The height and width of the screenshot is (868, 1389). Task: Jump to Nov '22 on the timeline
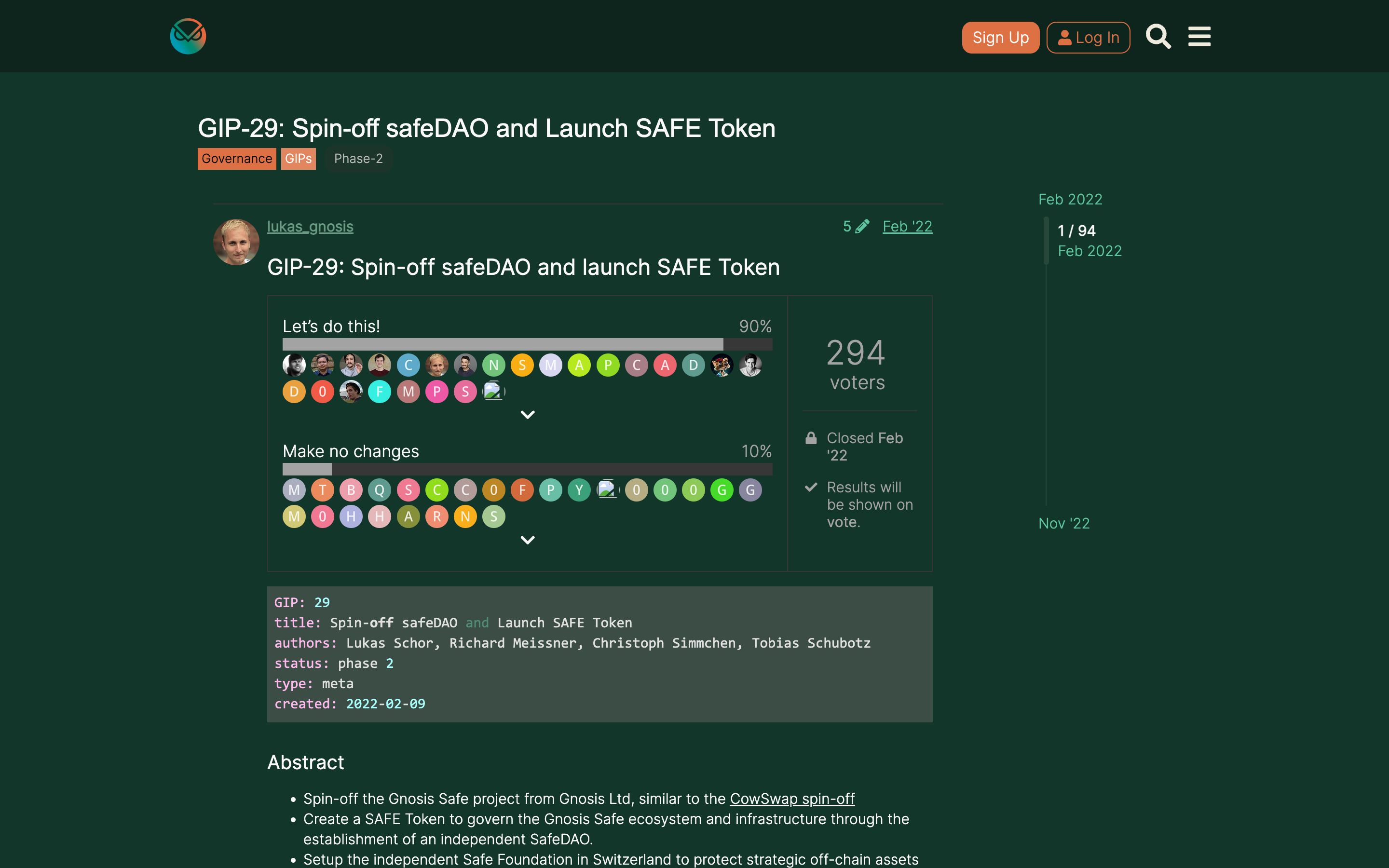coord(1063,523)
